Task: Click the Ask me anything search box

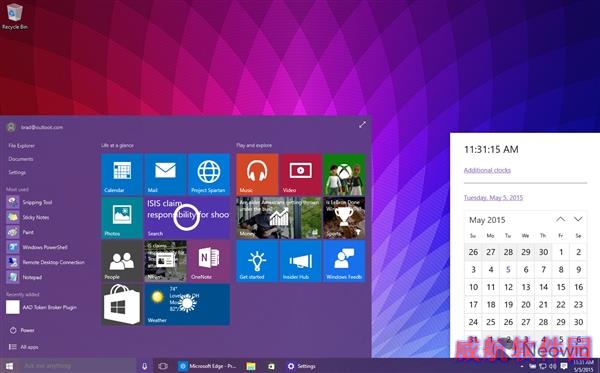Action: point(77,366)
